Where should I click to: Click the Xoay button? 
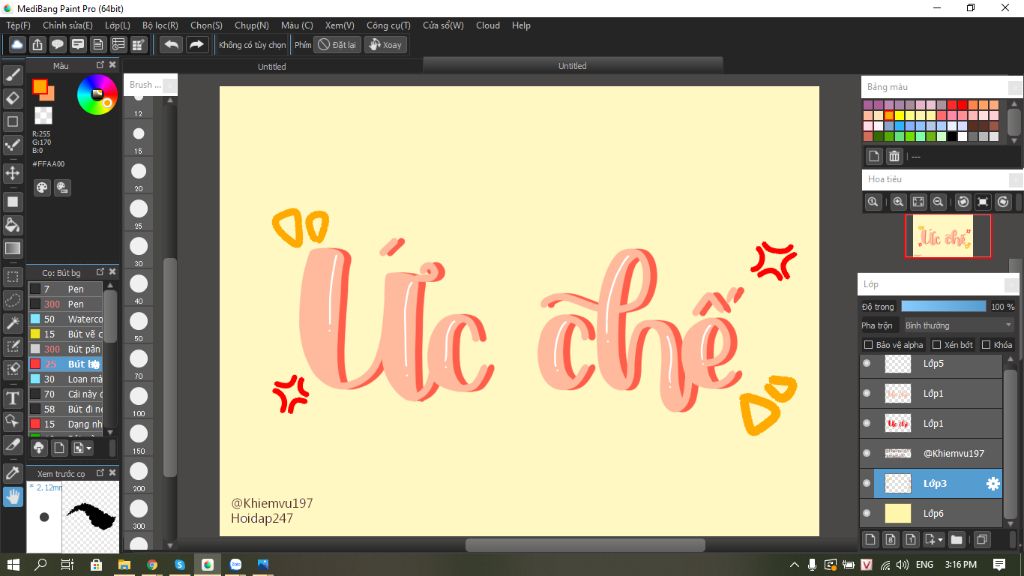pos(385,44)
